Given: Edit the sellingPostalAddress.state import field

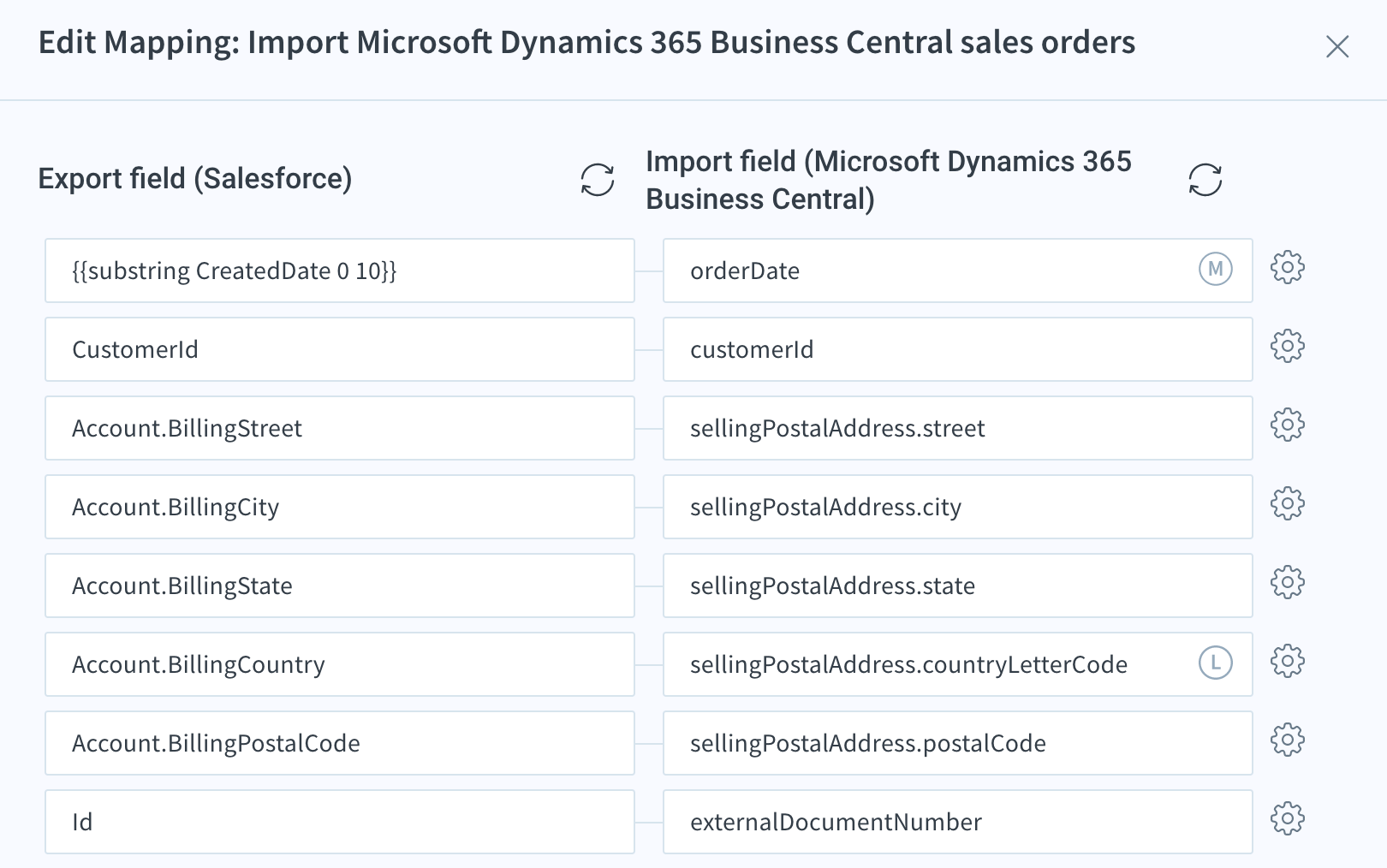Looking at the screenshot, I should [958, 586].
